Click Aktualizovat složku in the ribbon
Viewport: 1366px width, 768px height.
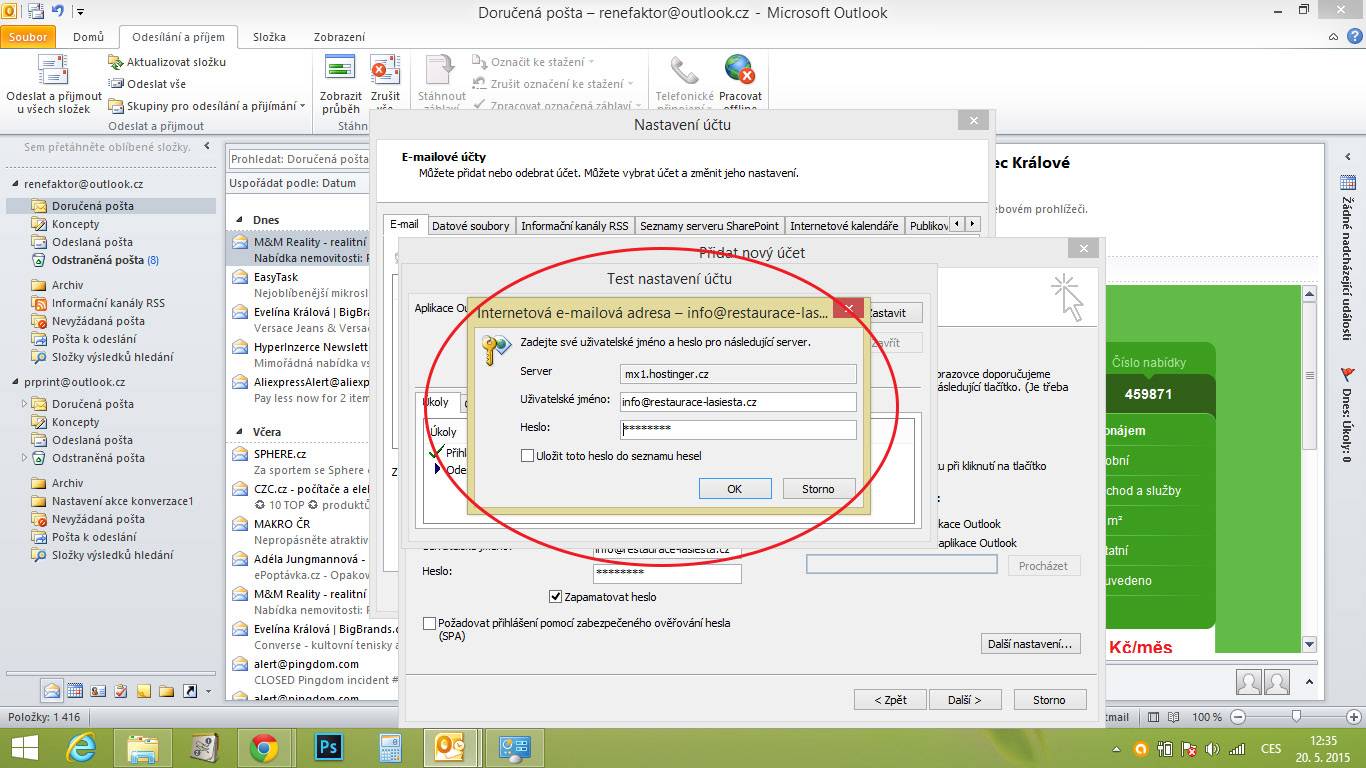[167, 62]
